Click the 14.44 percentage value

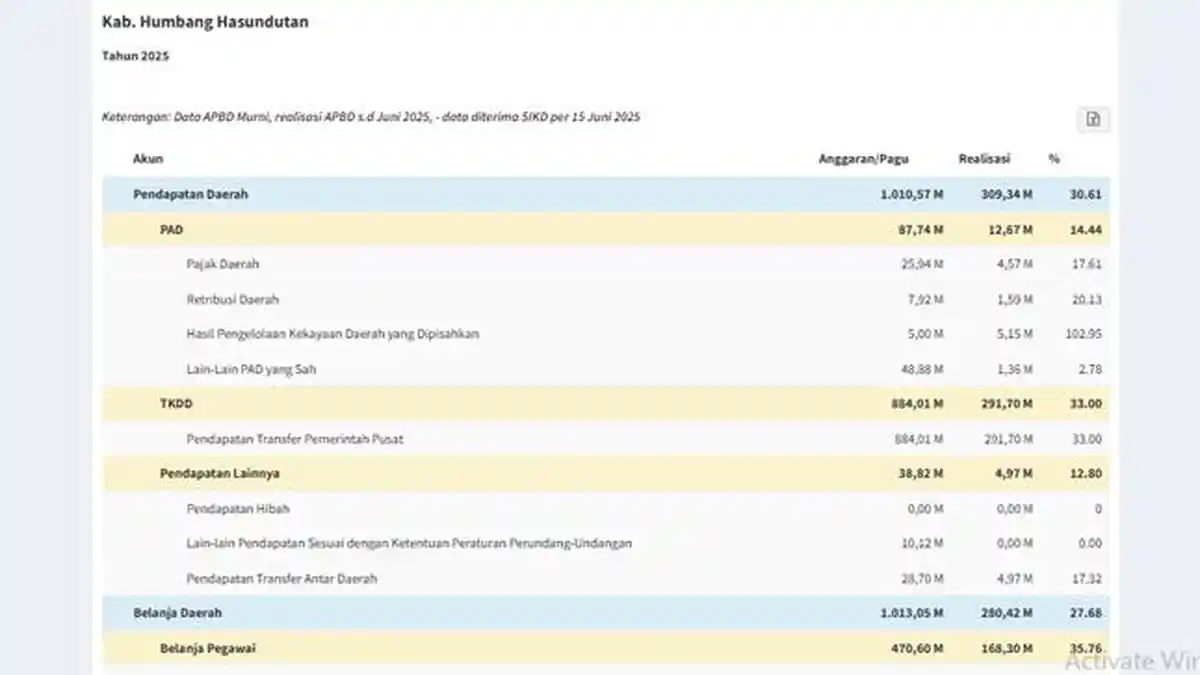pos(1086,229)
